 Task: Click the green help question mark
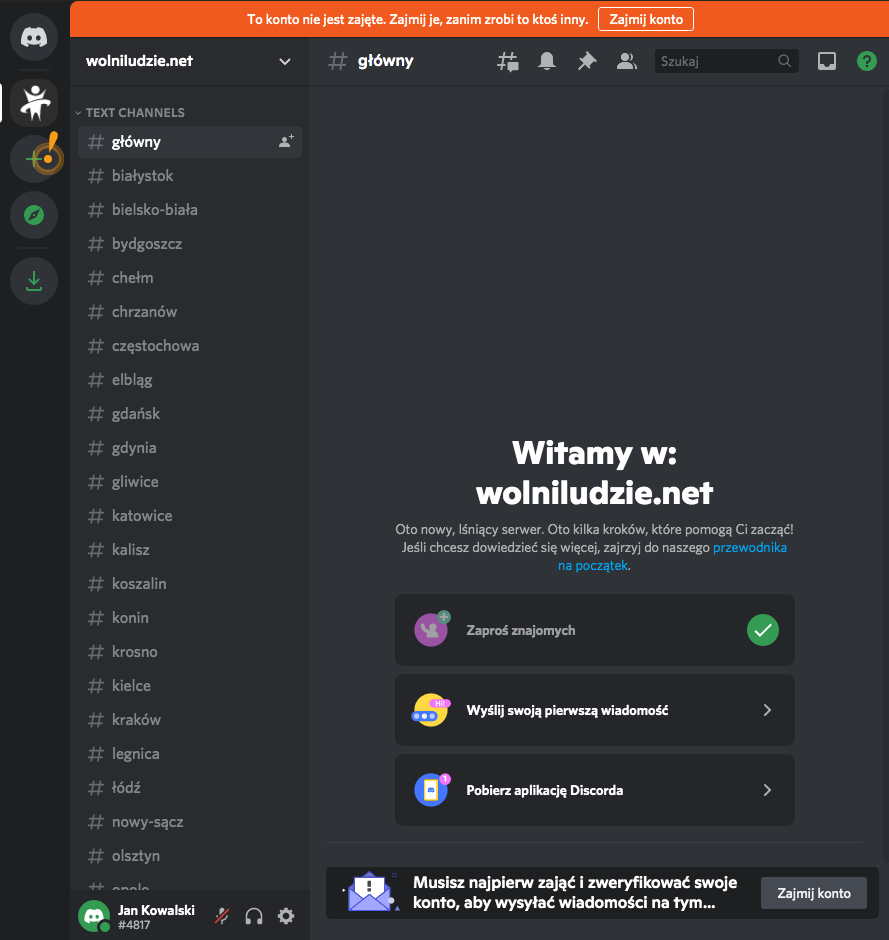coord(866,61)
